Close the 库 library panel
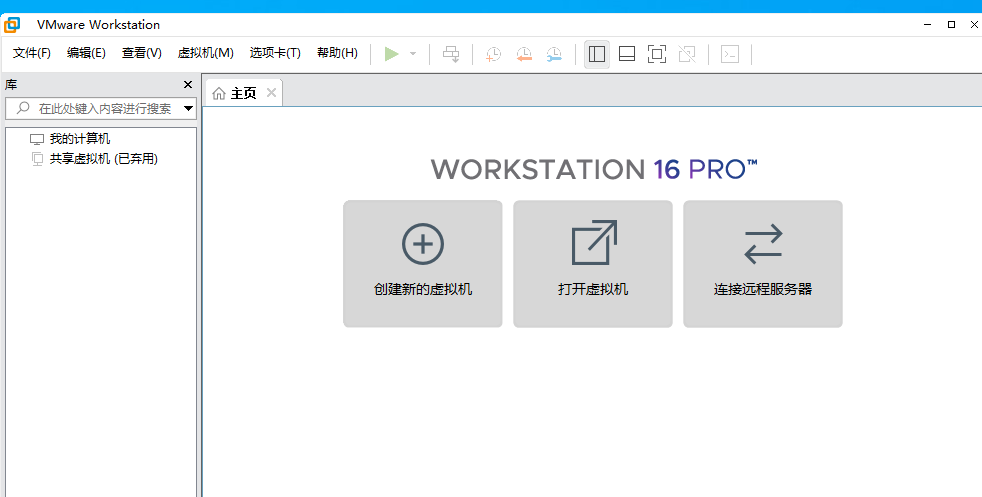982x497 pixels. (188, 85)
